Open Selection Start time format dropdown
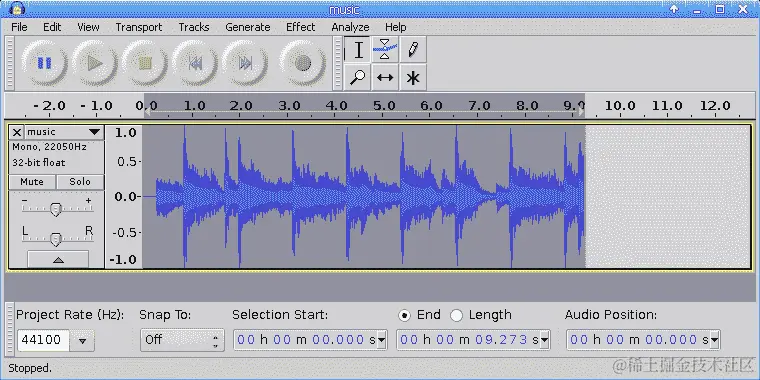The image size is (760, 380). (381, 340)
